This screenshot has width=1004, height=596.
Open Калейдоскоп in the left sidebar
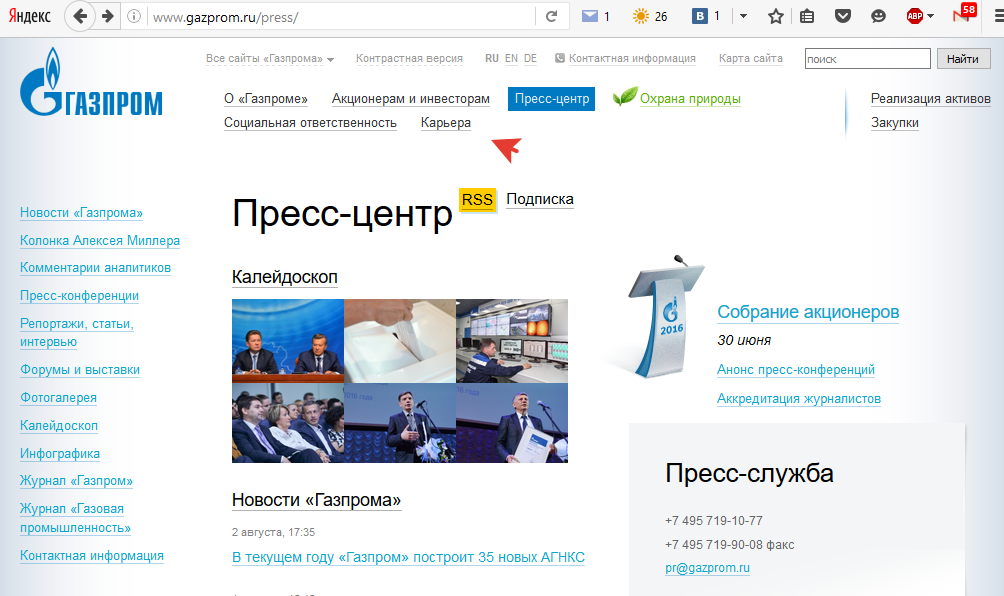[59, 426]
